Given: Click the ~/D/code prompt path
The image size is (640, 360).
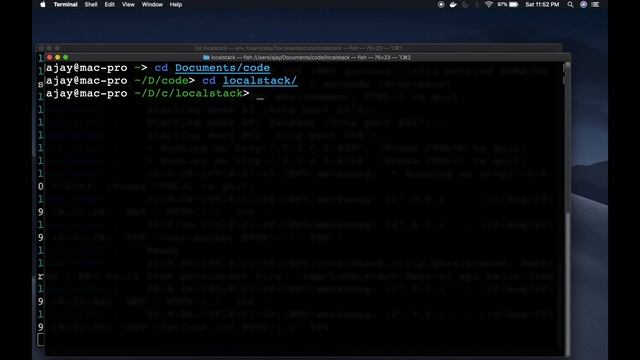Looking at the screenshot, I should [x=161, y=81].
